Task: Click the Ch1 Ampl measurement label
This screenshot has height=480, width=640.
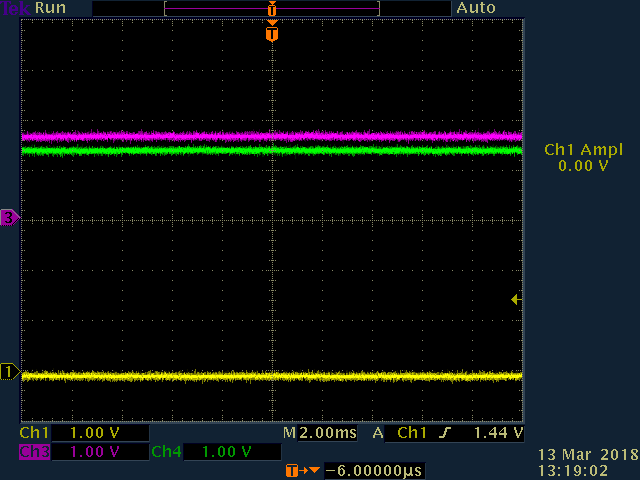Action: coord(584,150)
